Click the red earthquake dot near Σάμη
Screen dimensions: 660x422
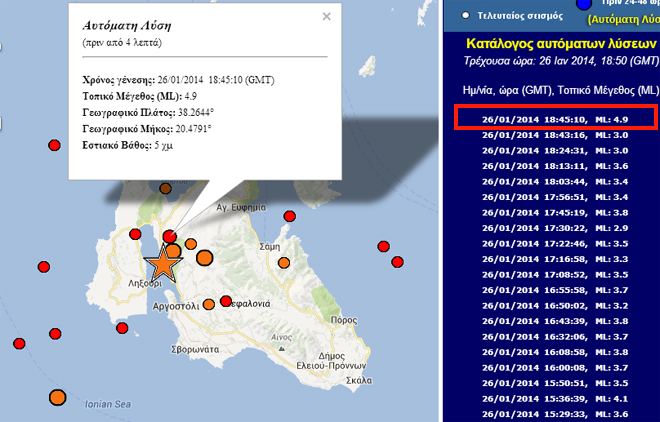(290, 216)
